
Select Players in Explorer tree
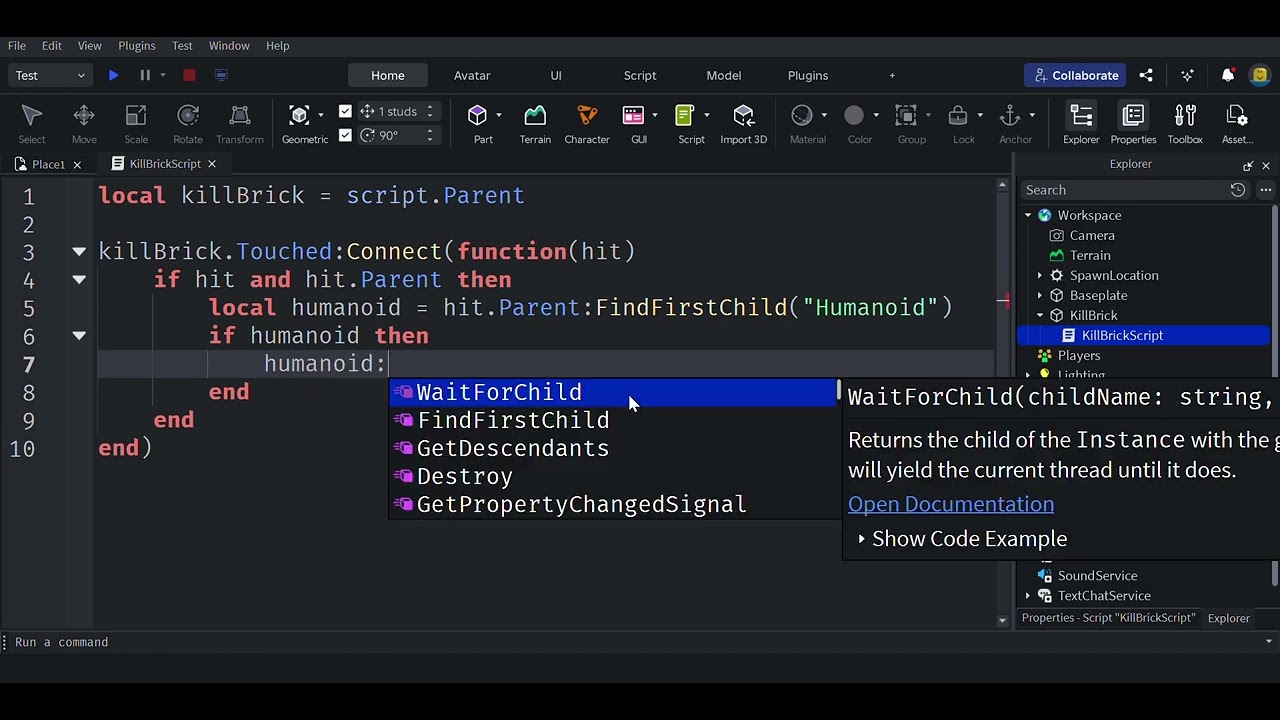tap(1078, 355)
